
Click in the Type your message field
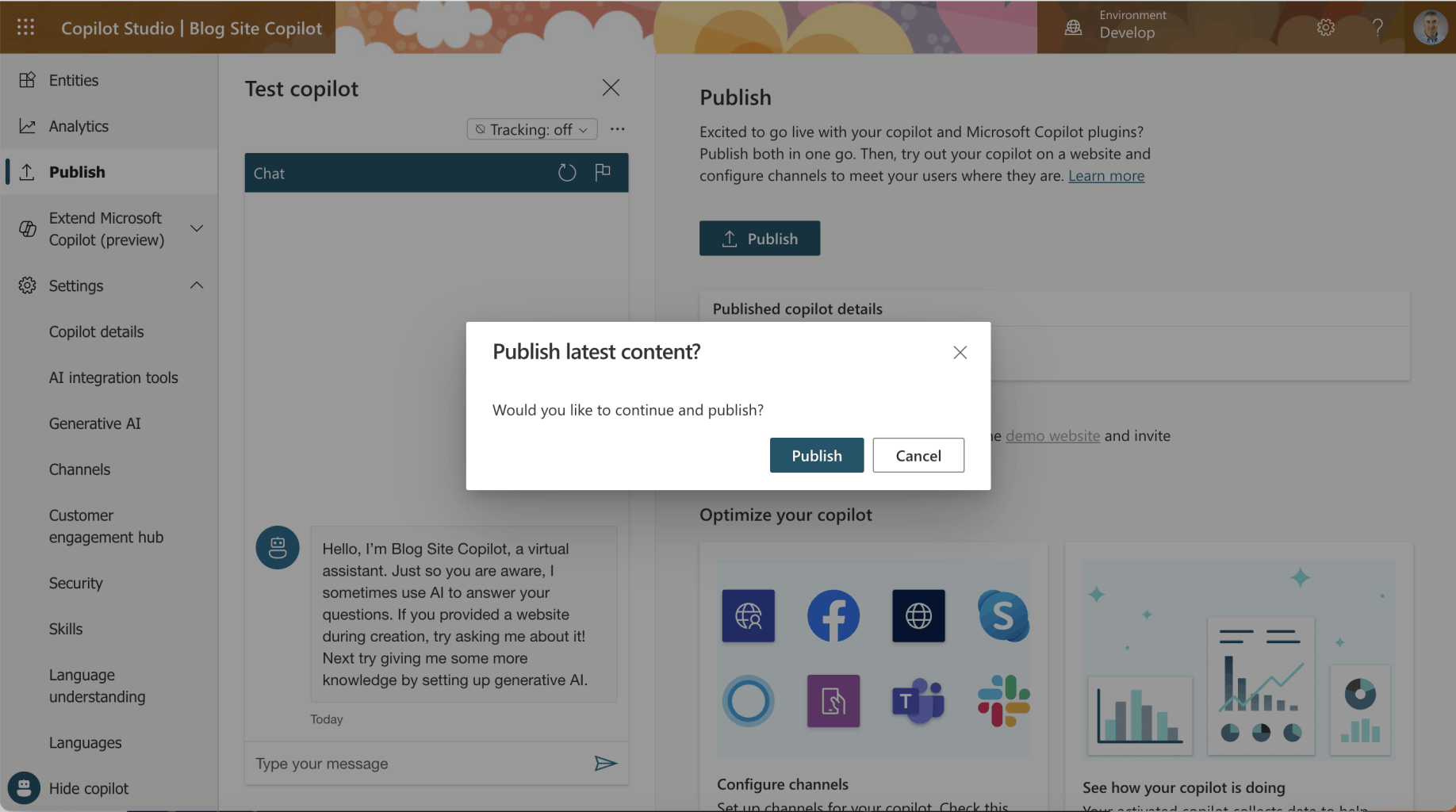(x=416, y=764)
